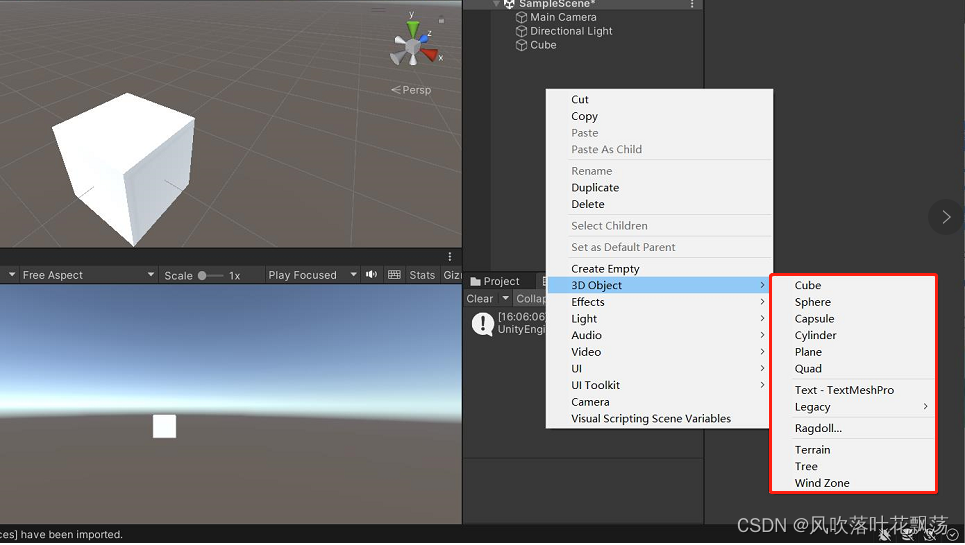Open Game view kebab options menu

pos(450,257)
